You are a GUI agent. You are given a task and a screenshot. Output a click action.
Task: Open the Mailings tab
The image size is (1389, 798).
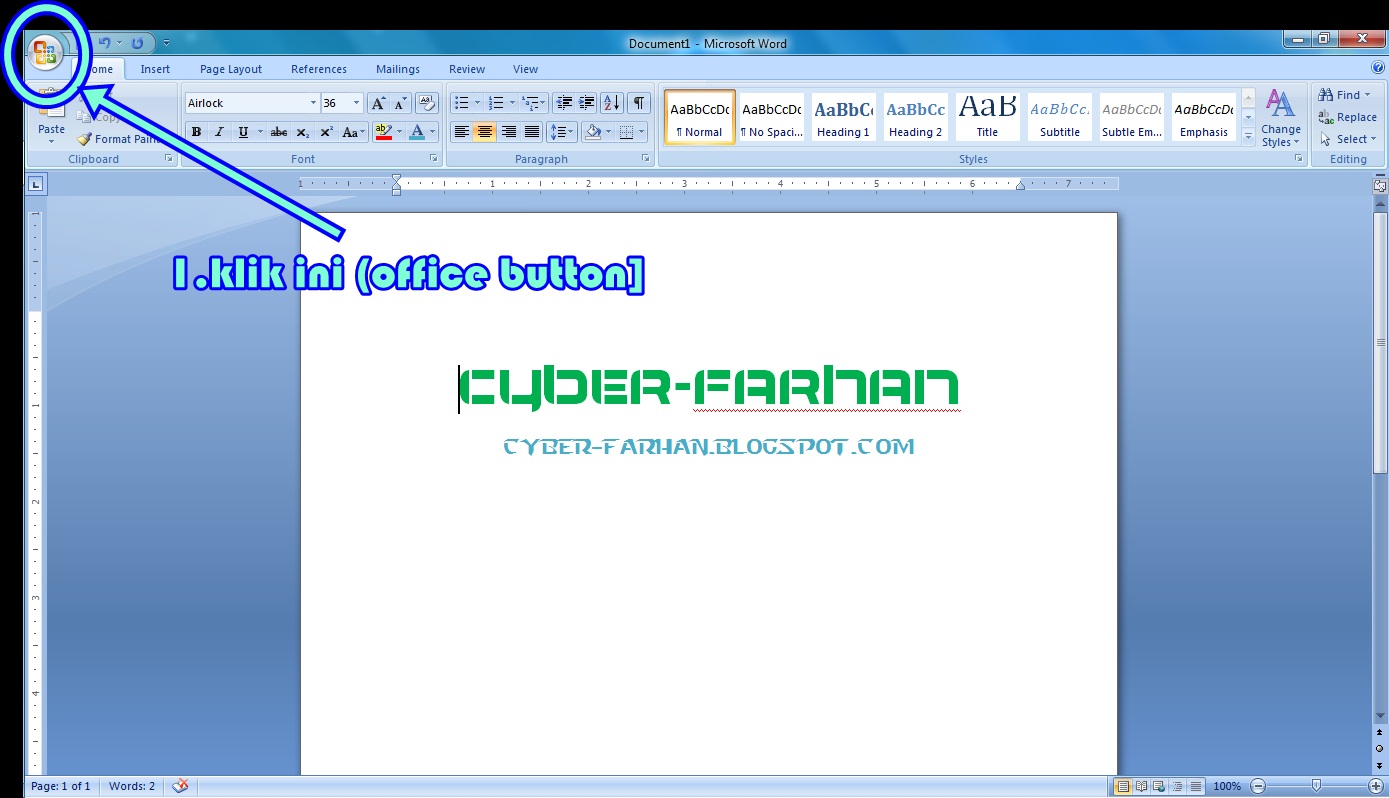pyautogui.click(x=398, y=69)
